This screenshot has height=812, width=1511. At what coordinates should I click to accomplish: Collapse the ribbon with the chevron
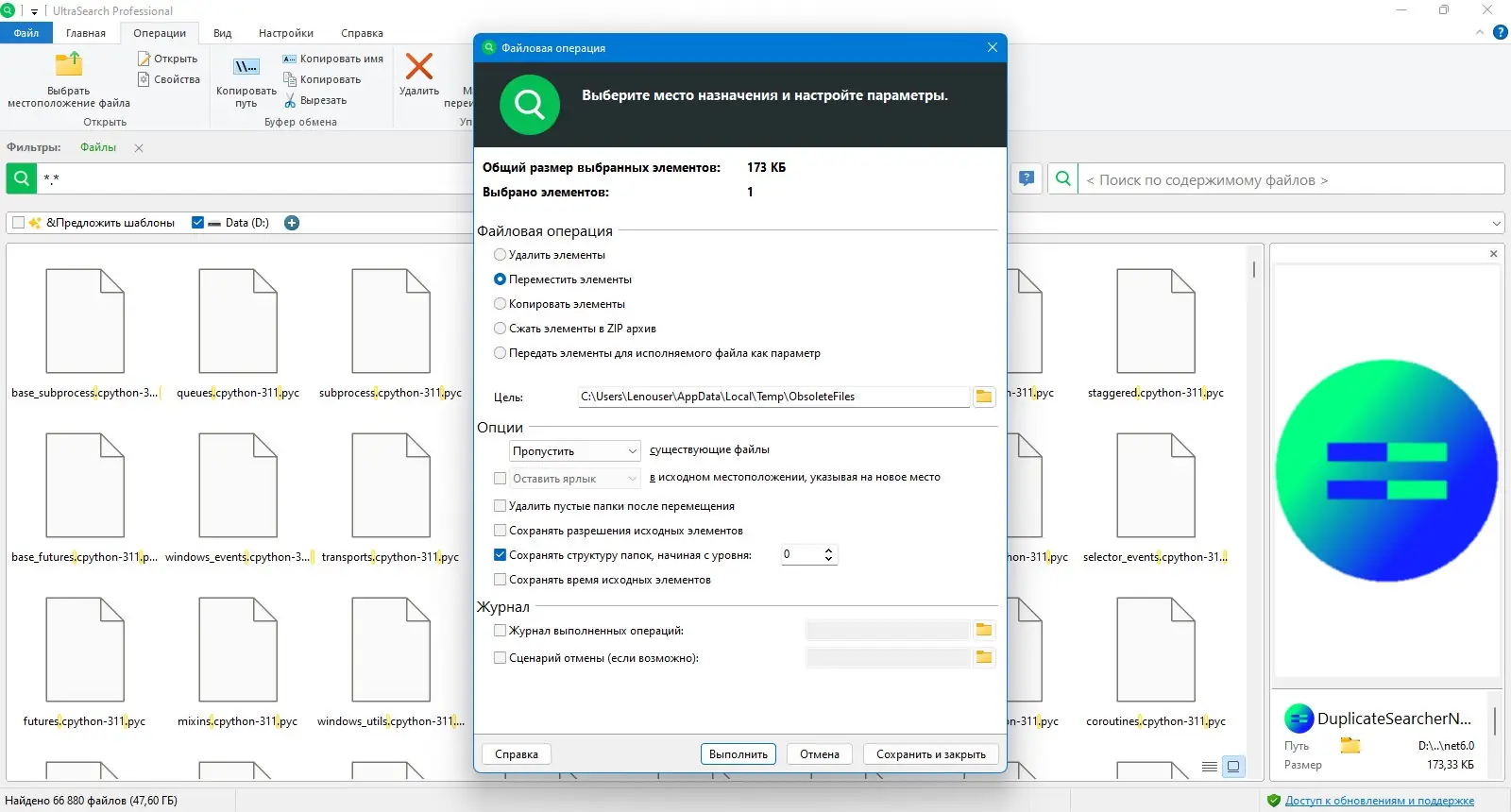(x=1480, y=33)
